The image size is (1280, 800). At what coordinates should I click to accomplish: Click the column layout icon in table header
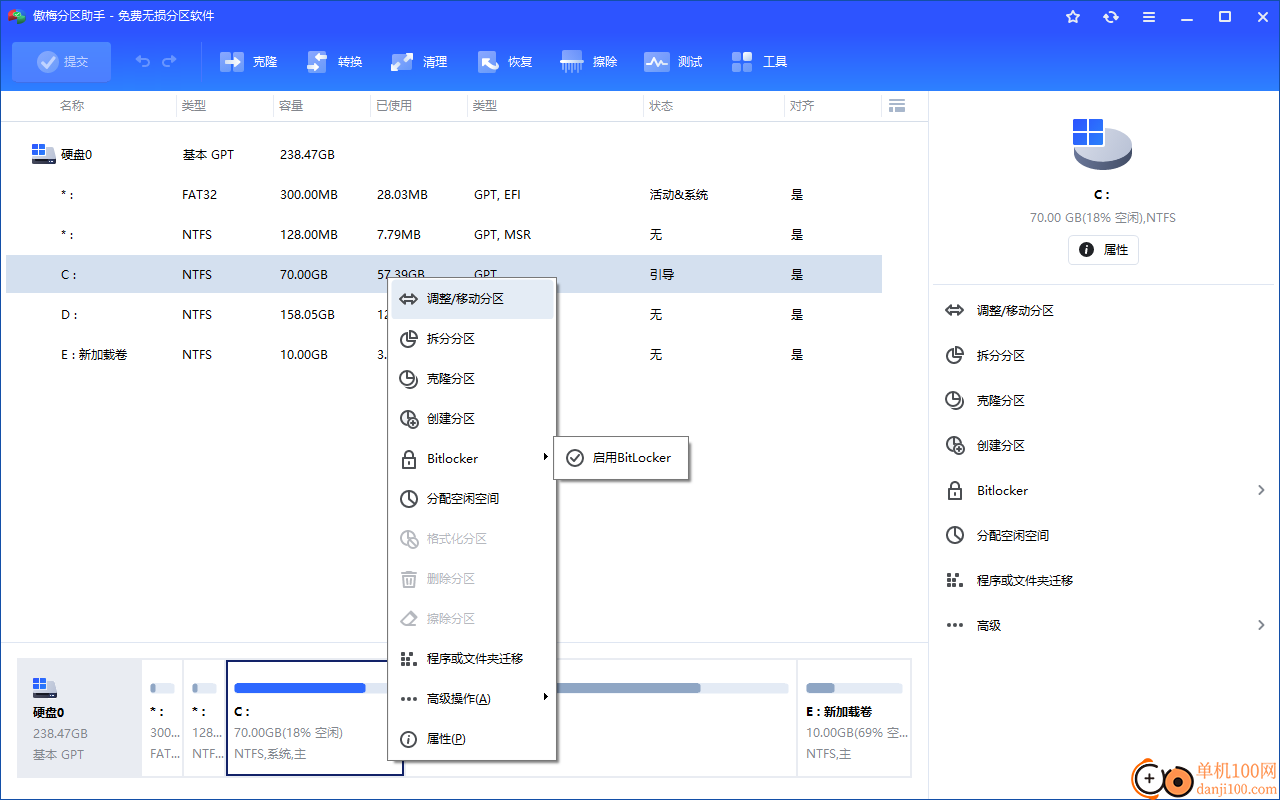click(897, 105)
